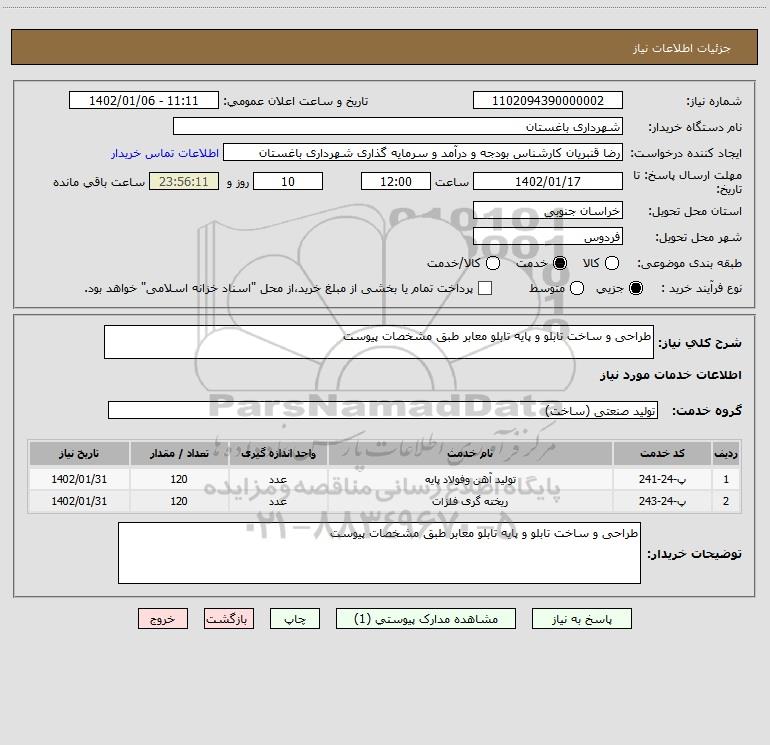Select service code پ-24-241 cell
The image size is (770, 745).
tap(662, 479)
